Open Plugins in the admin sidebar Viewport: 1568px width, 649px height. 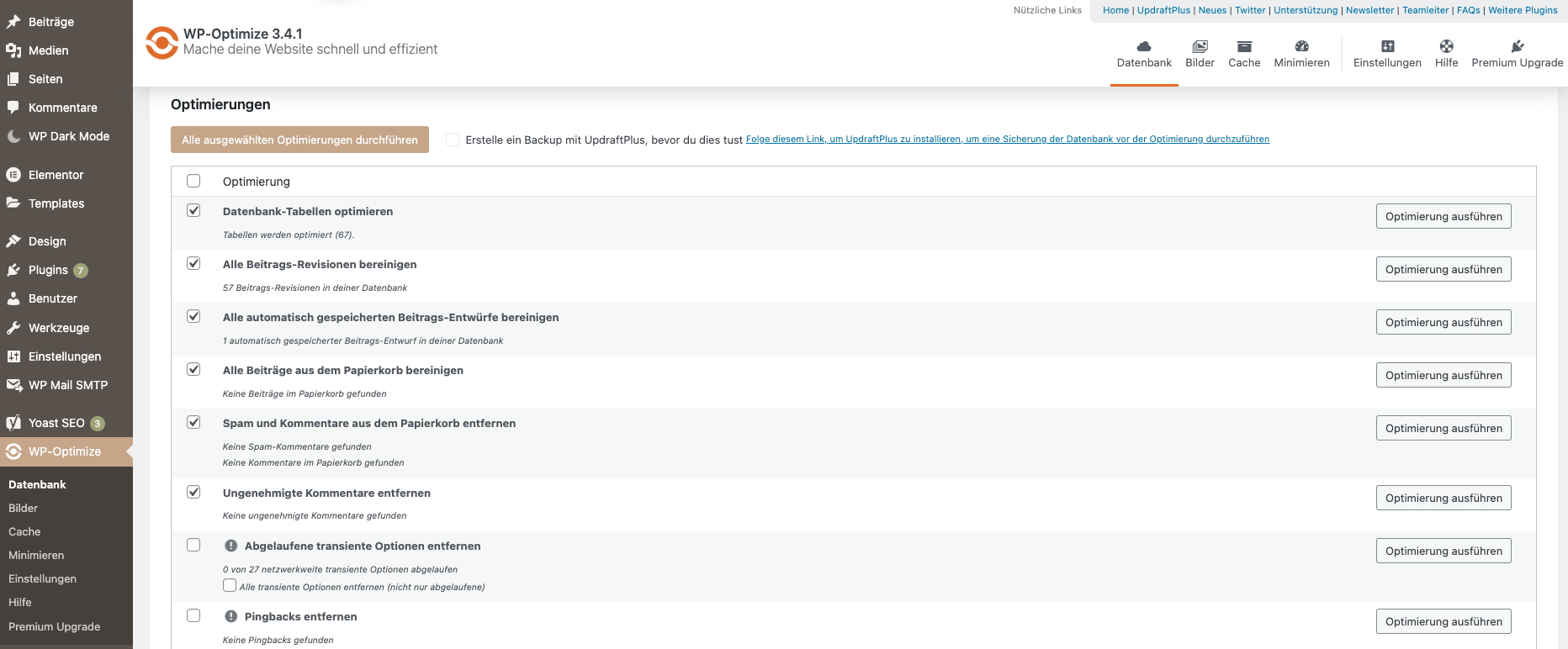pyautogui.click(x=48, y=270)
